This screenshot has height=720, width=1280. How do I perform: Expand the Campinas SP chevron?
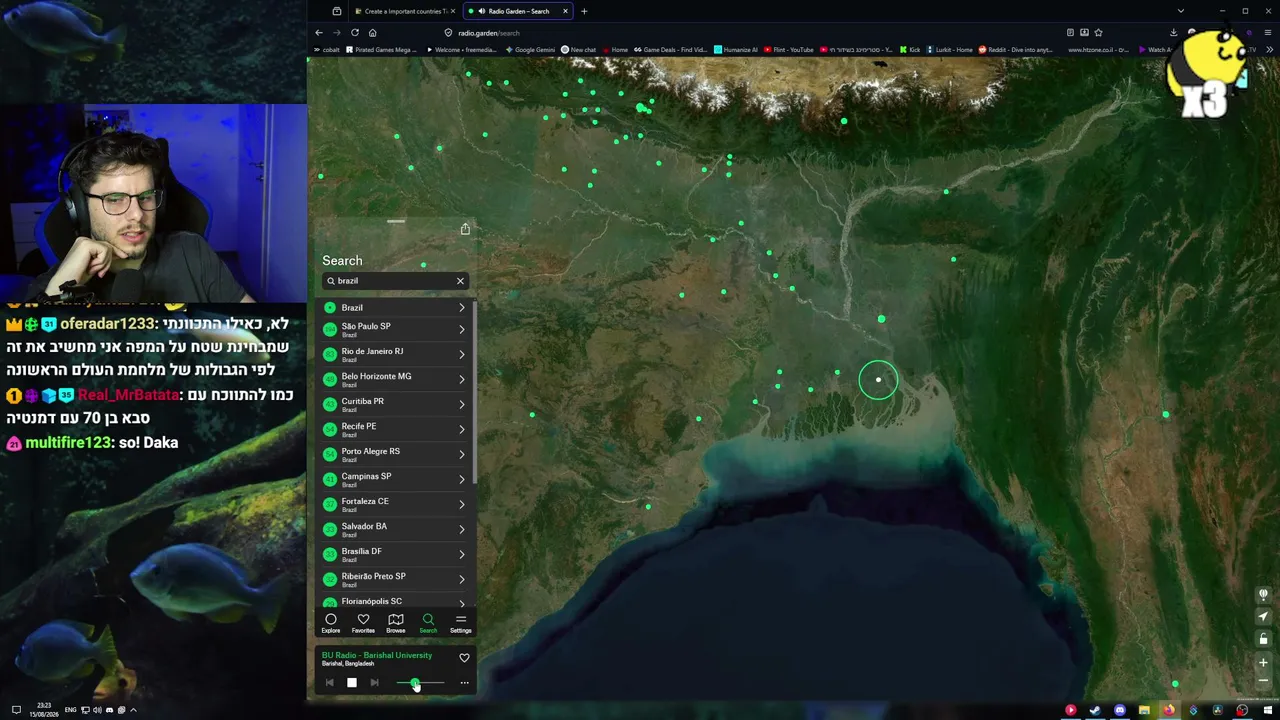coord(462,479)
